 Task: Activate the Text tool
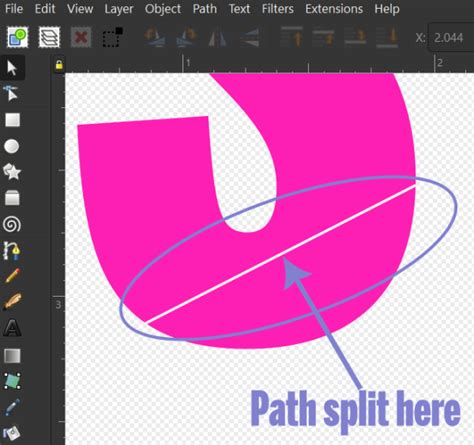[x=12, y=328]
